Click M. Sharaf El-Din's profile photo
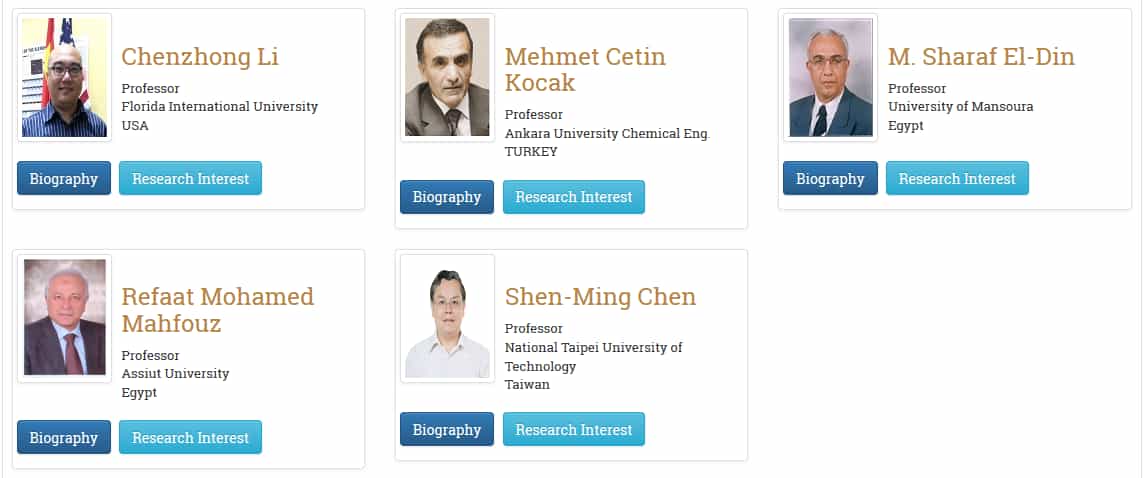1143x478 pixels. [830, 77]
